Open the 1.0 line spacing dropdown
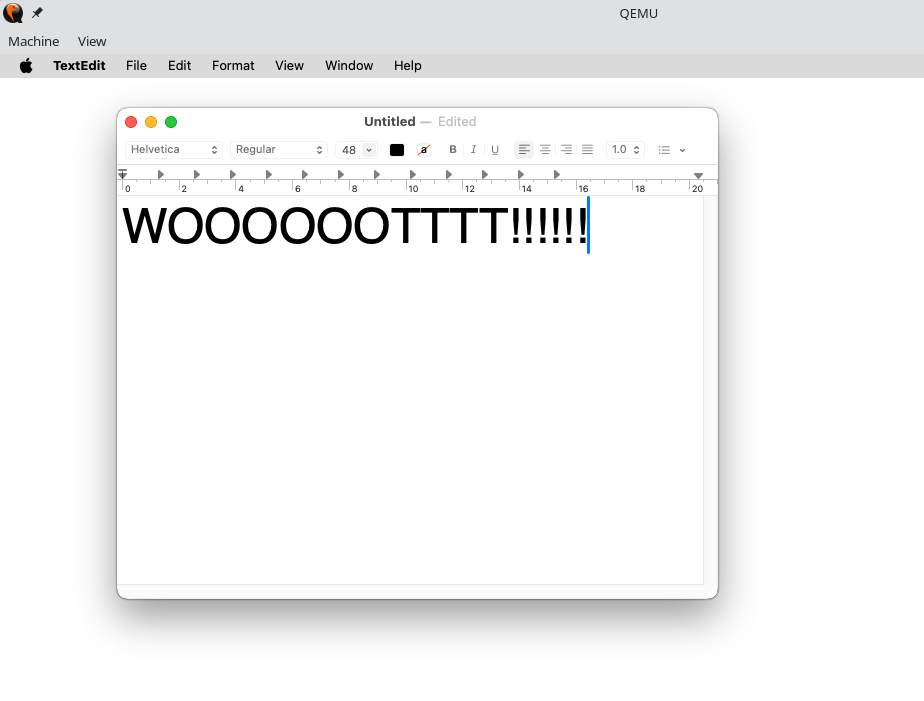The width and height of the screenshot is (924, 701). coord(625,150)
